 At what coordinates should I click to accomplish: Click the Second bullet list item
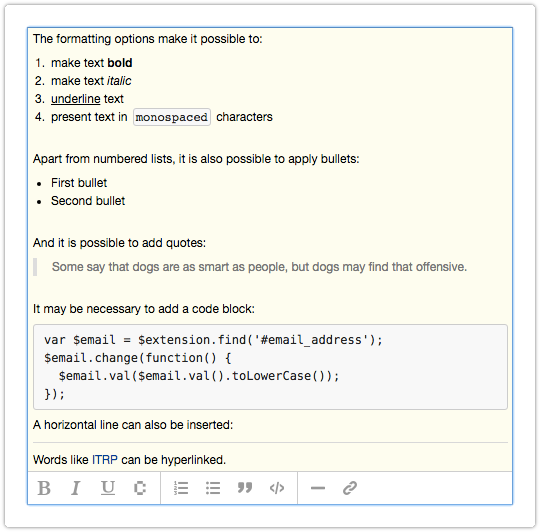(88, 201)
